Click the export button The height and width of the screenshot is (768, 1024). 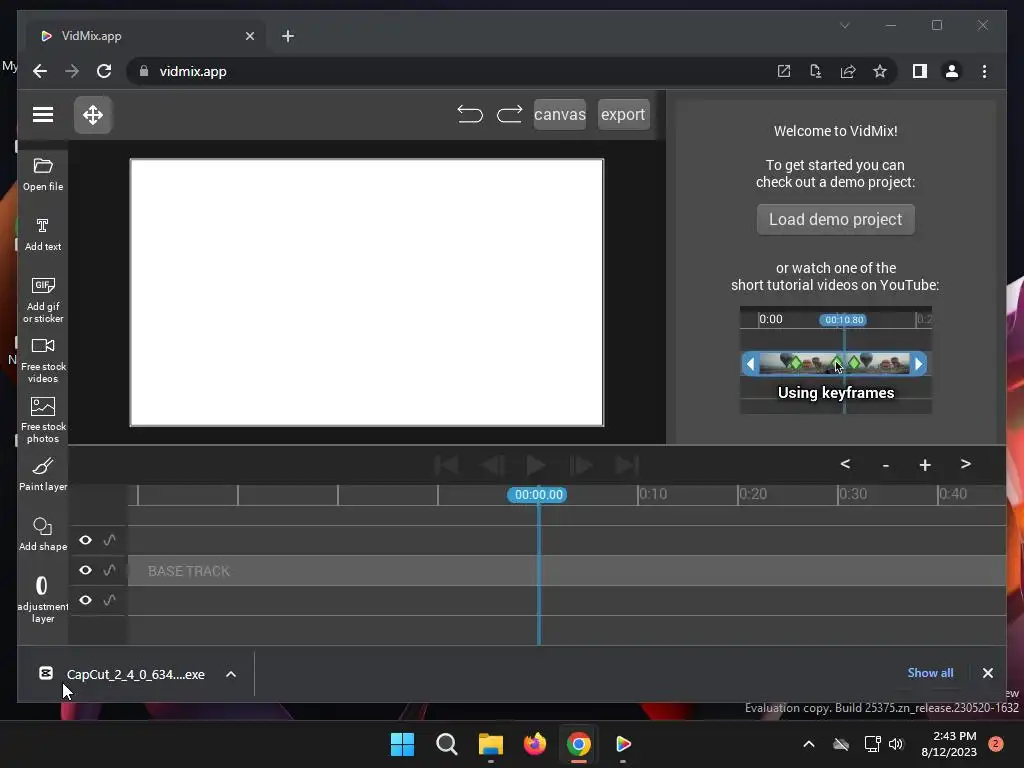coord(623,114)
